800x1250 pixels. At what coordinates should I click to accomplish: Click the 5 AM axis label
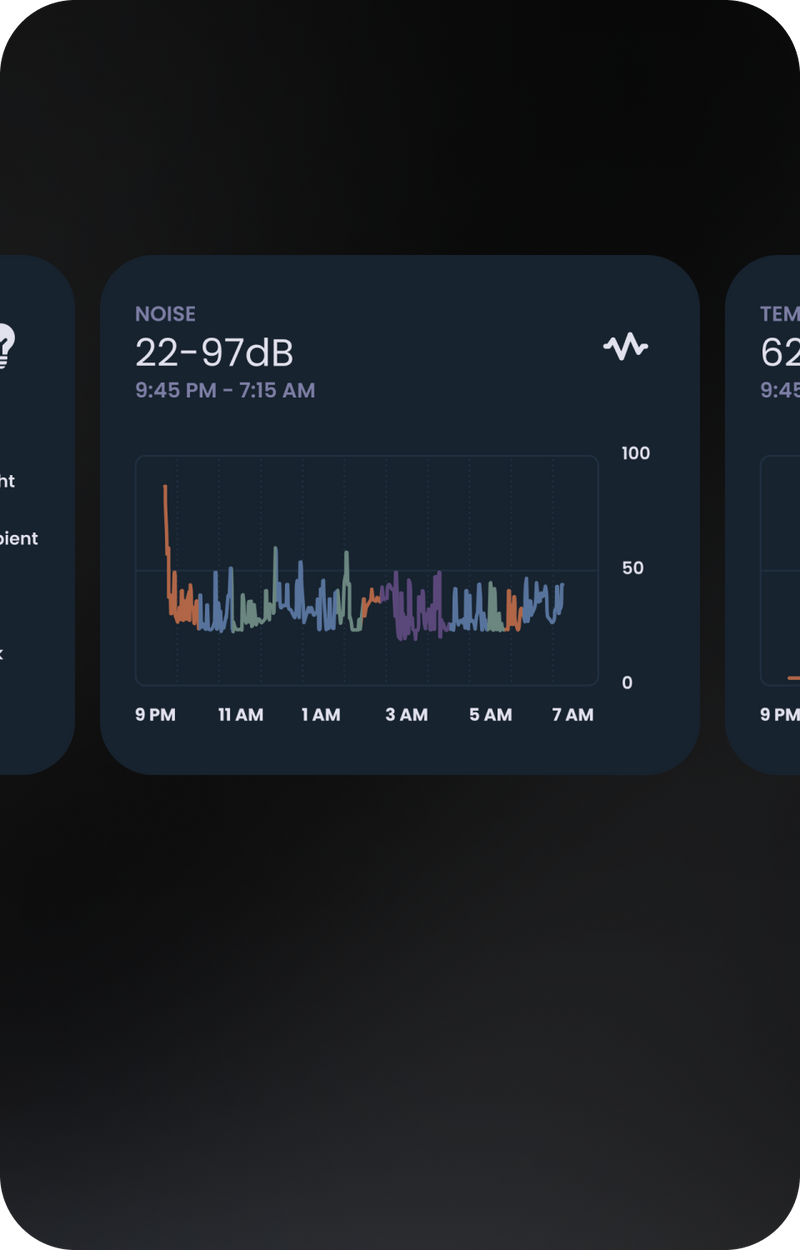[x=491, y=715]
